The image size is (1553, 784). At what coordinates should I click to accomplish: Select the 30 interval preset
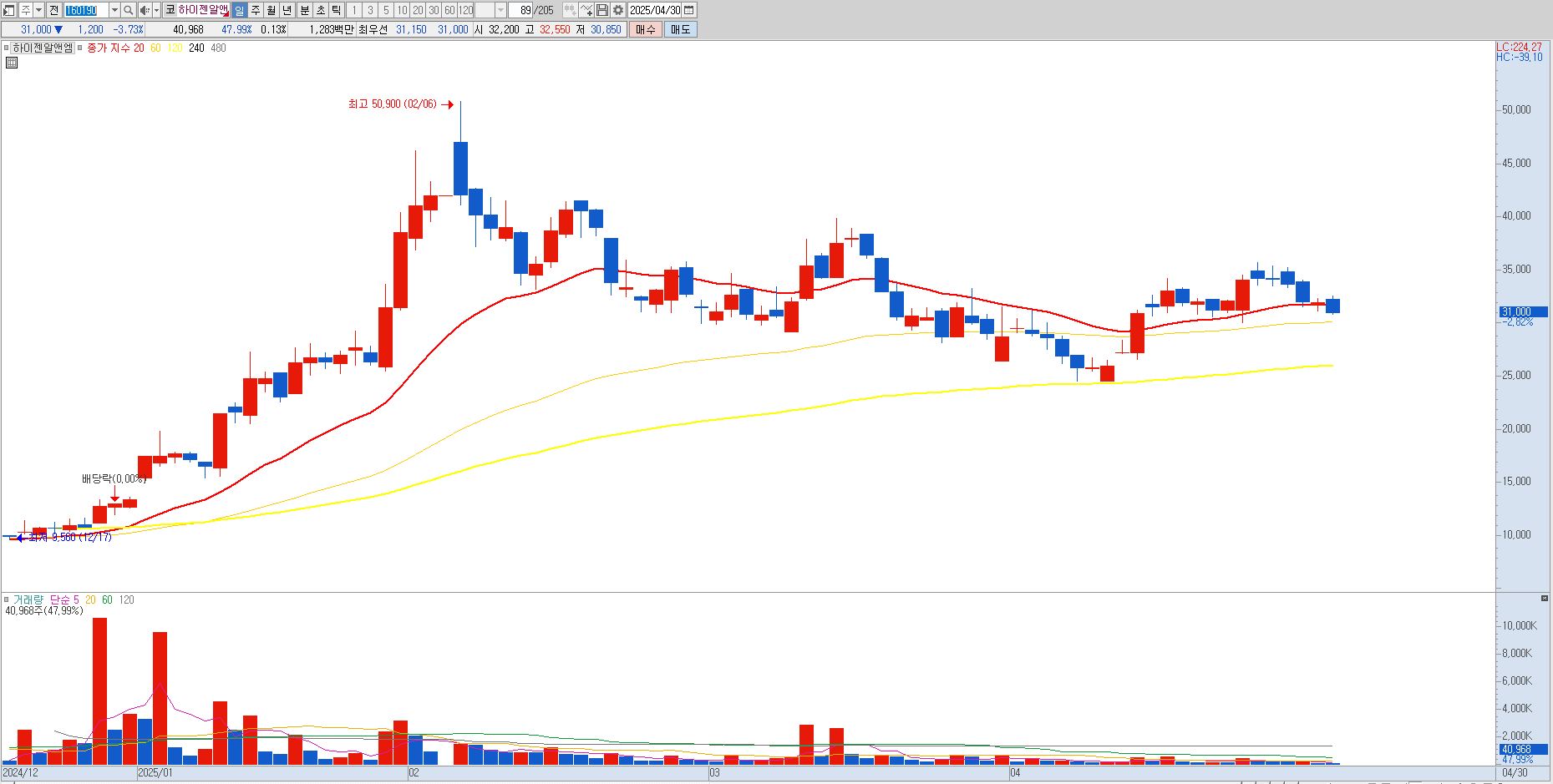click(434, 10)
